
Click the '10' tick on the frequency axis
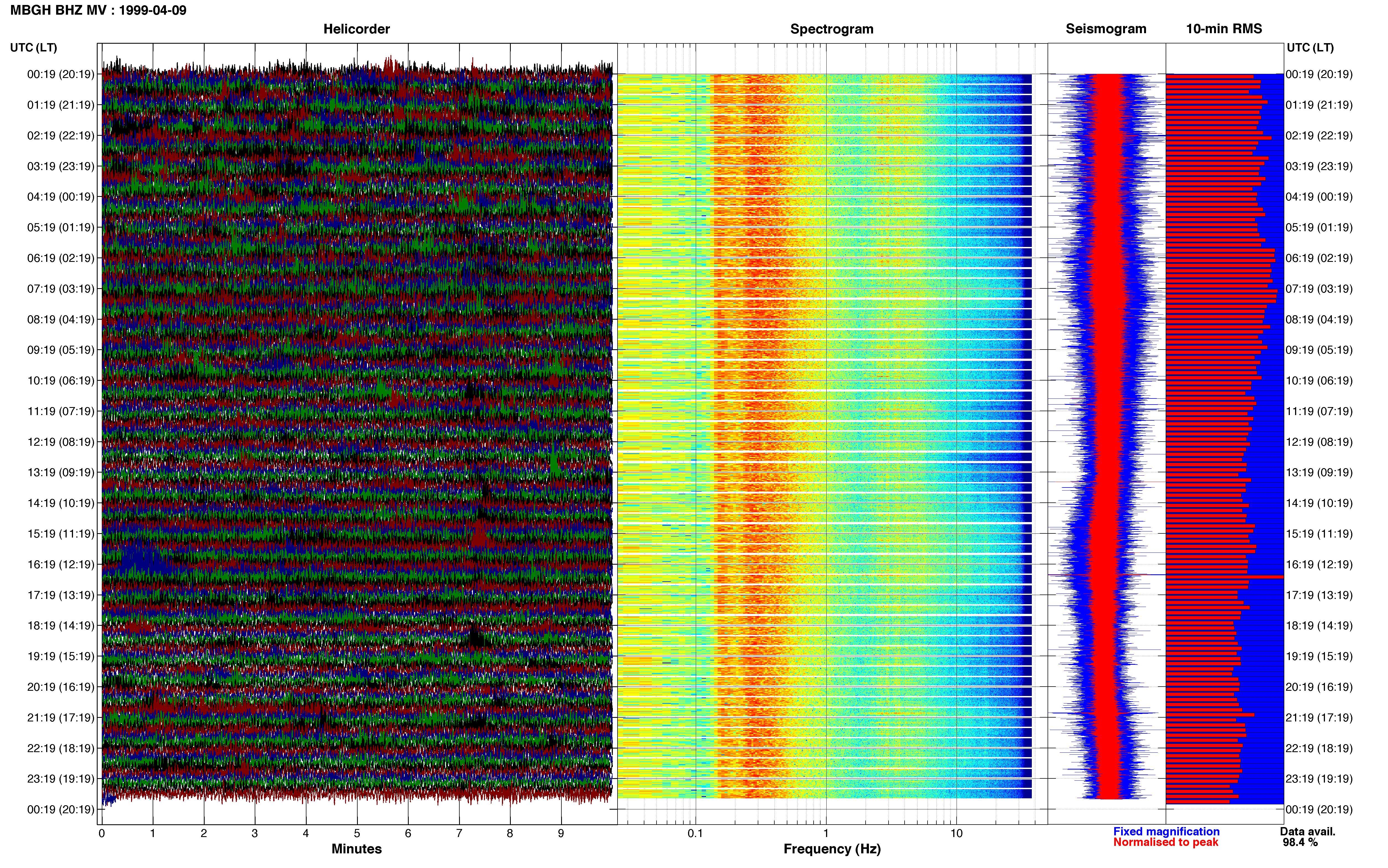956,833
